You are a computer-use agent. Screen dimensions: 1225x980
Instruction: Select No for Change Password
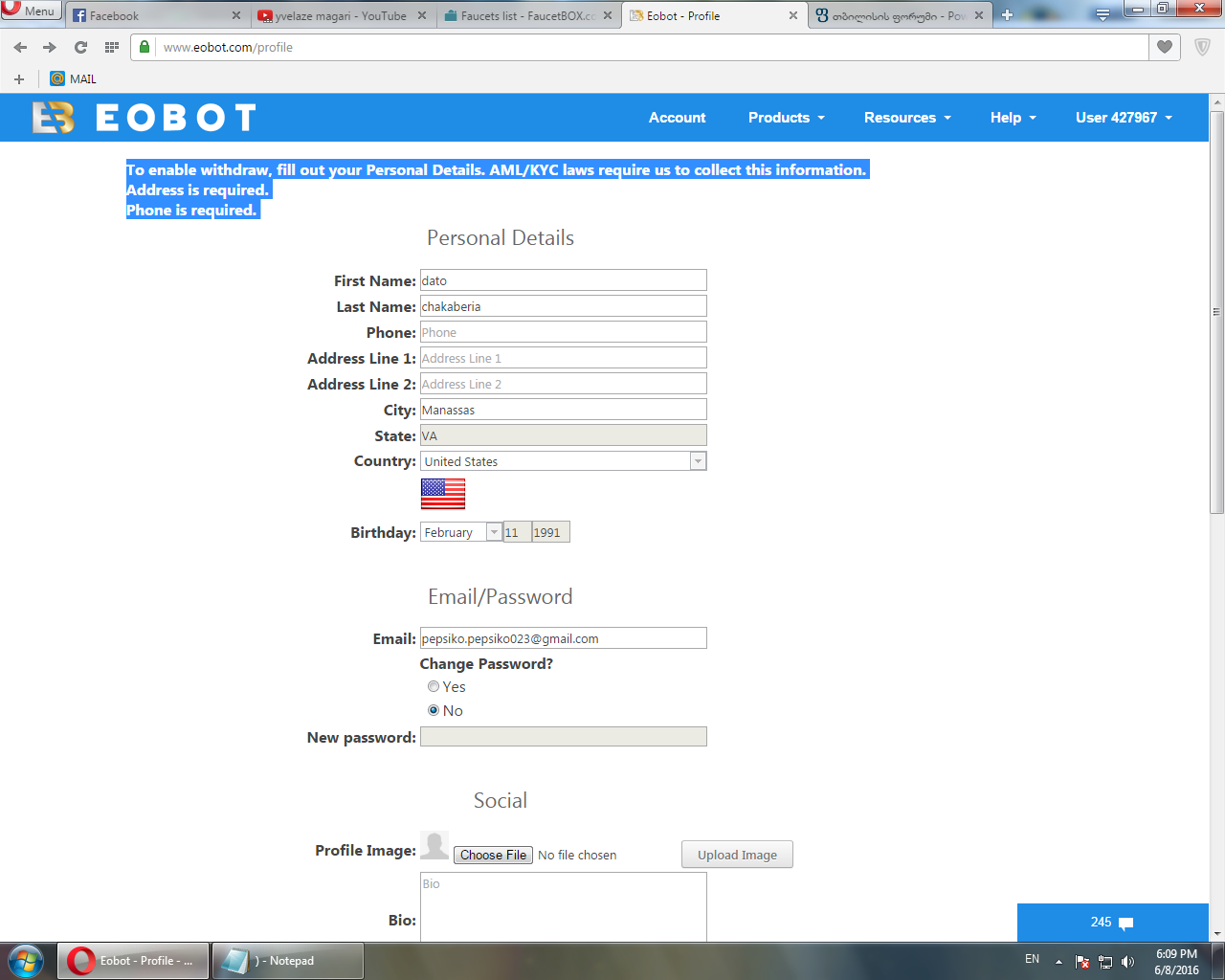434,710
